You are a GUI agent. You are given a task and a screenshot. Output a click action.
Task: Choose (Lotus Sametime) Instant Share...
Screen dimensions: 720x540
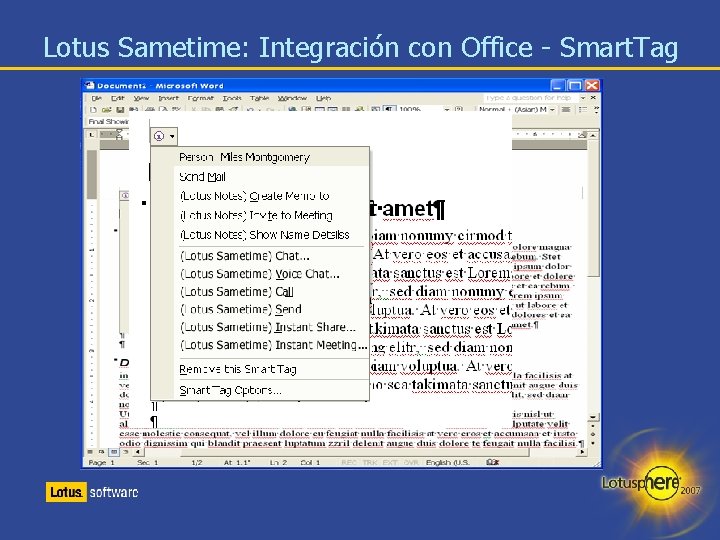(260, 327)
